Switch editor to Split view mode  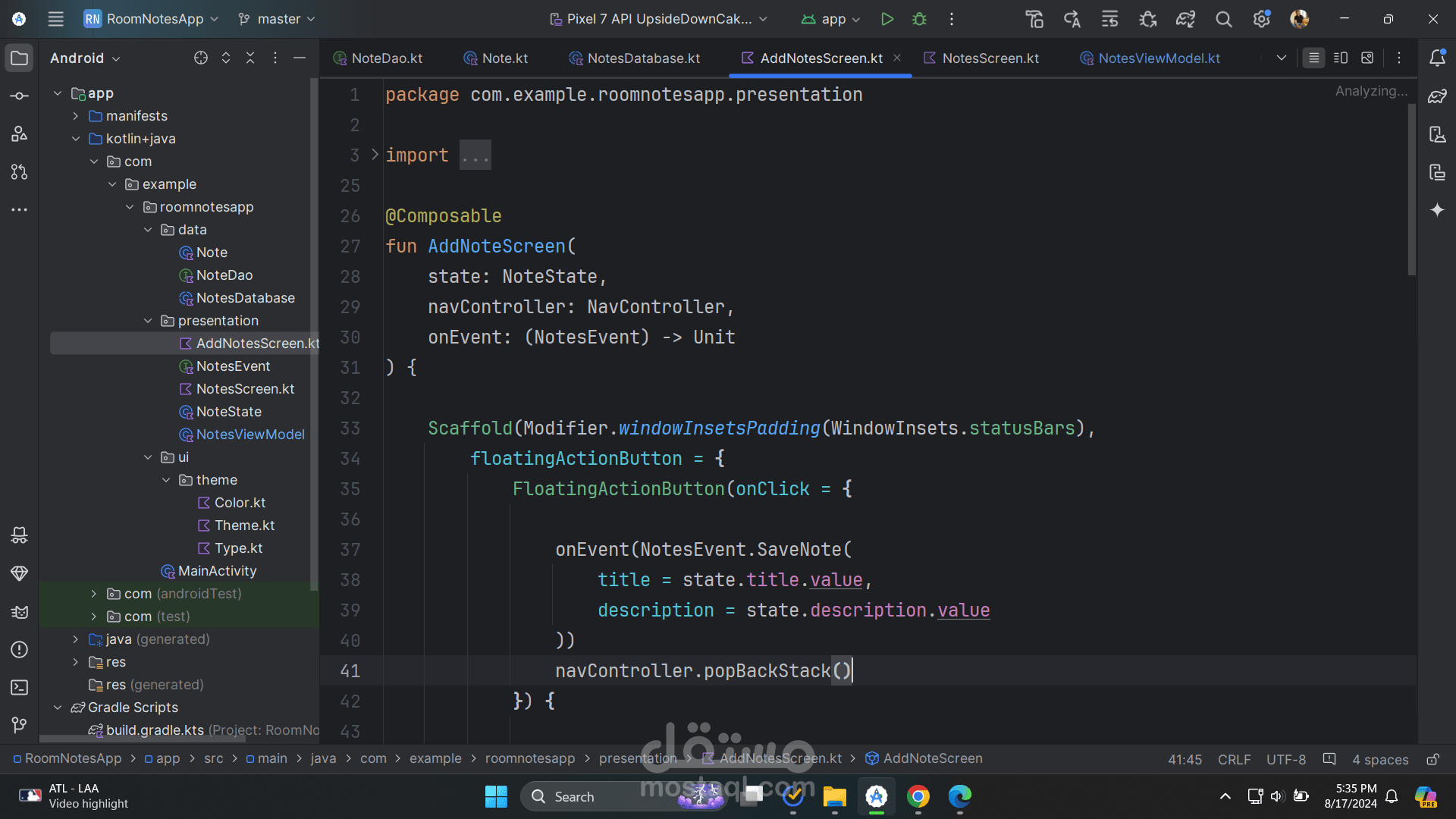coord(1340,58)
